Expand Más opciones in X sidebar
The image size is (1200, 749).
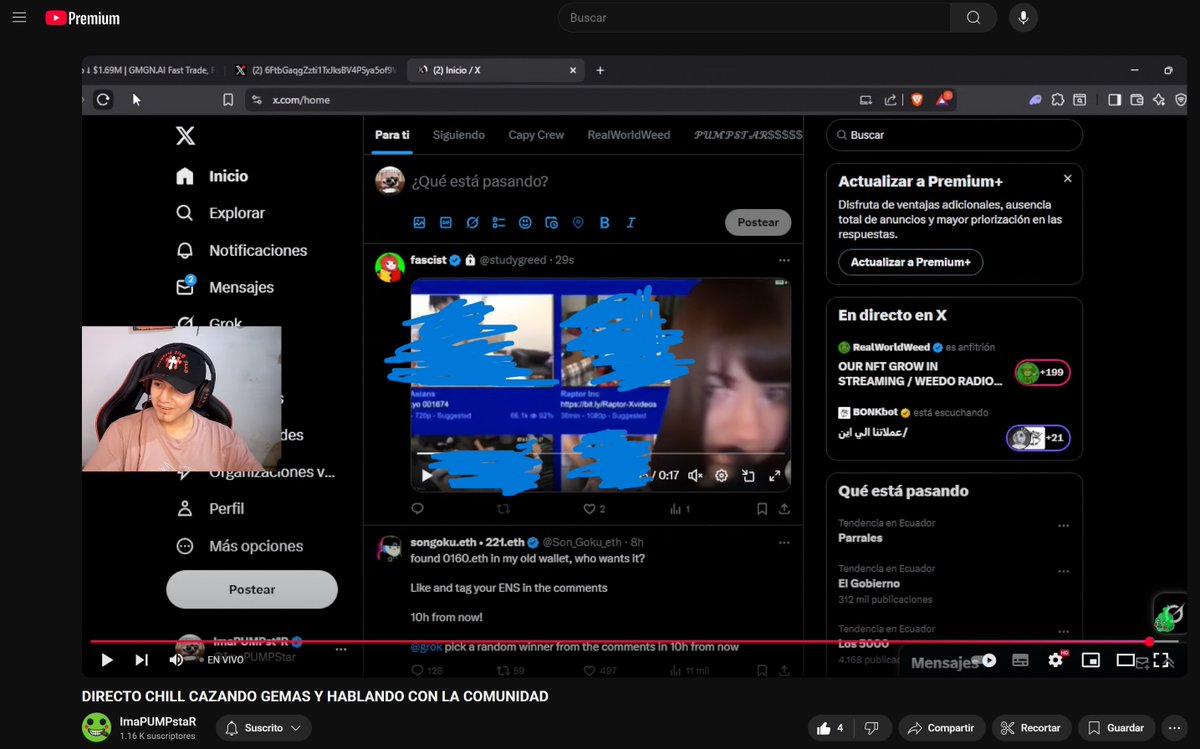tap(239, 546)
